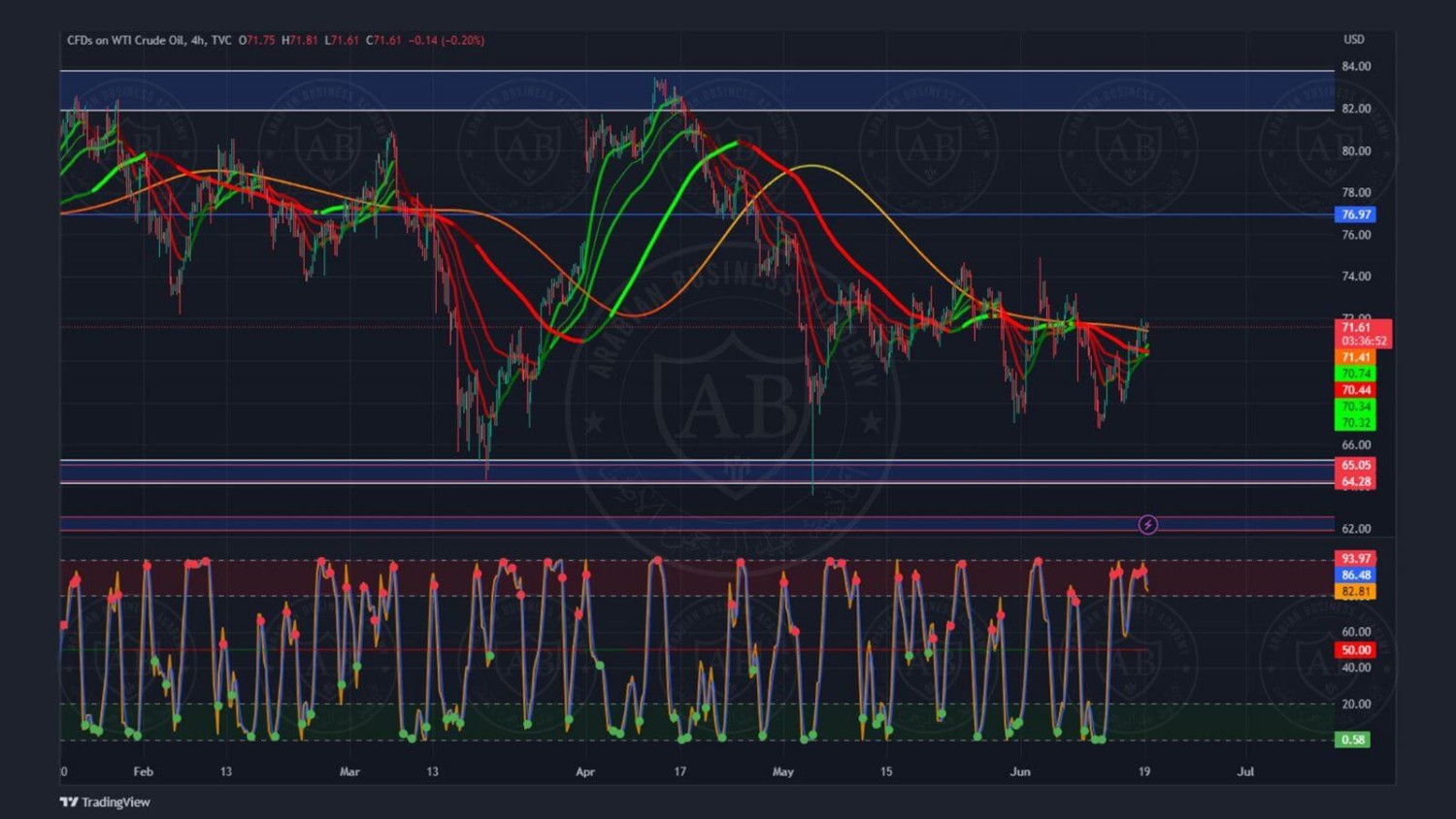Select the blue 86.48 oscillator label
Viewport: 1456px width, 819px height.
pos(1355,575)
